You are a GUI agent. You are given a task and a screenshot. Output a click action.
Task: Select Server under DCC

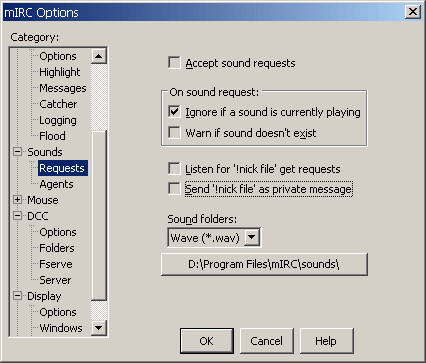[x=55, y=280]
